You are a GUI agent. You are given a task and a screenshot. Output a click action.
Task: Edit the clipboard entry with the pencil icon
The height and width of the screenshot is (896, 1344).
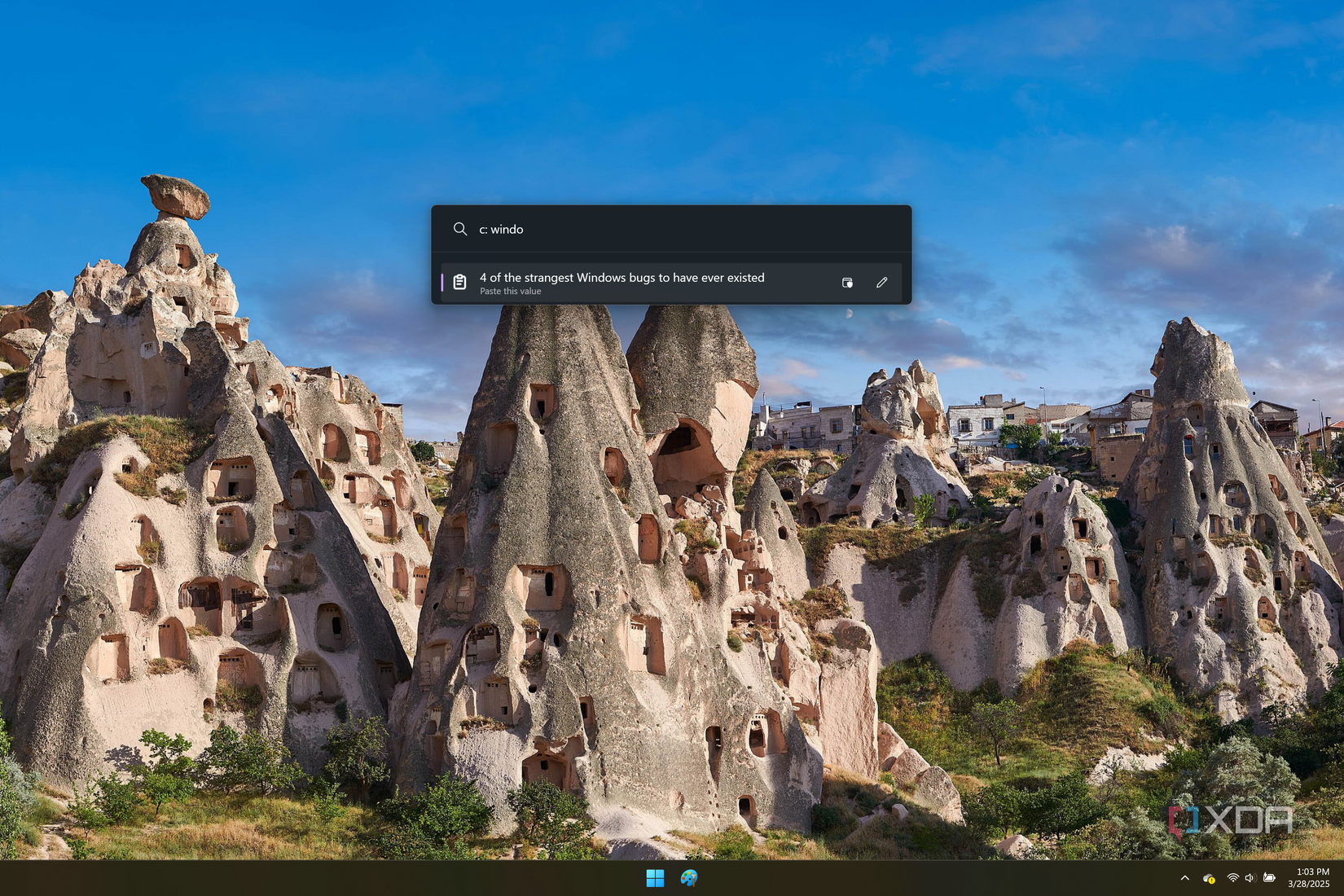click(881, 283)
